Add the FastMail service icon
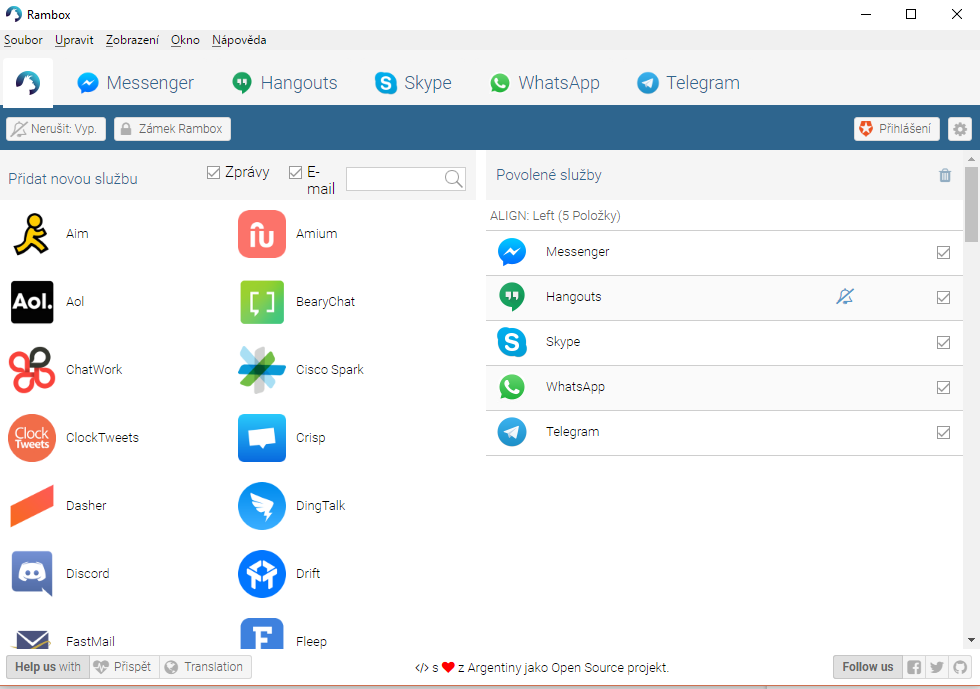This screenshot has width=980, height=689. (x=32, y=639)
